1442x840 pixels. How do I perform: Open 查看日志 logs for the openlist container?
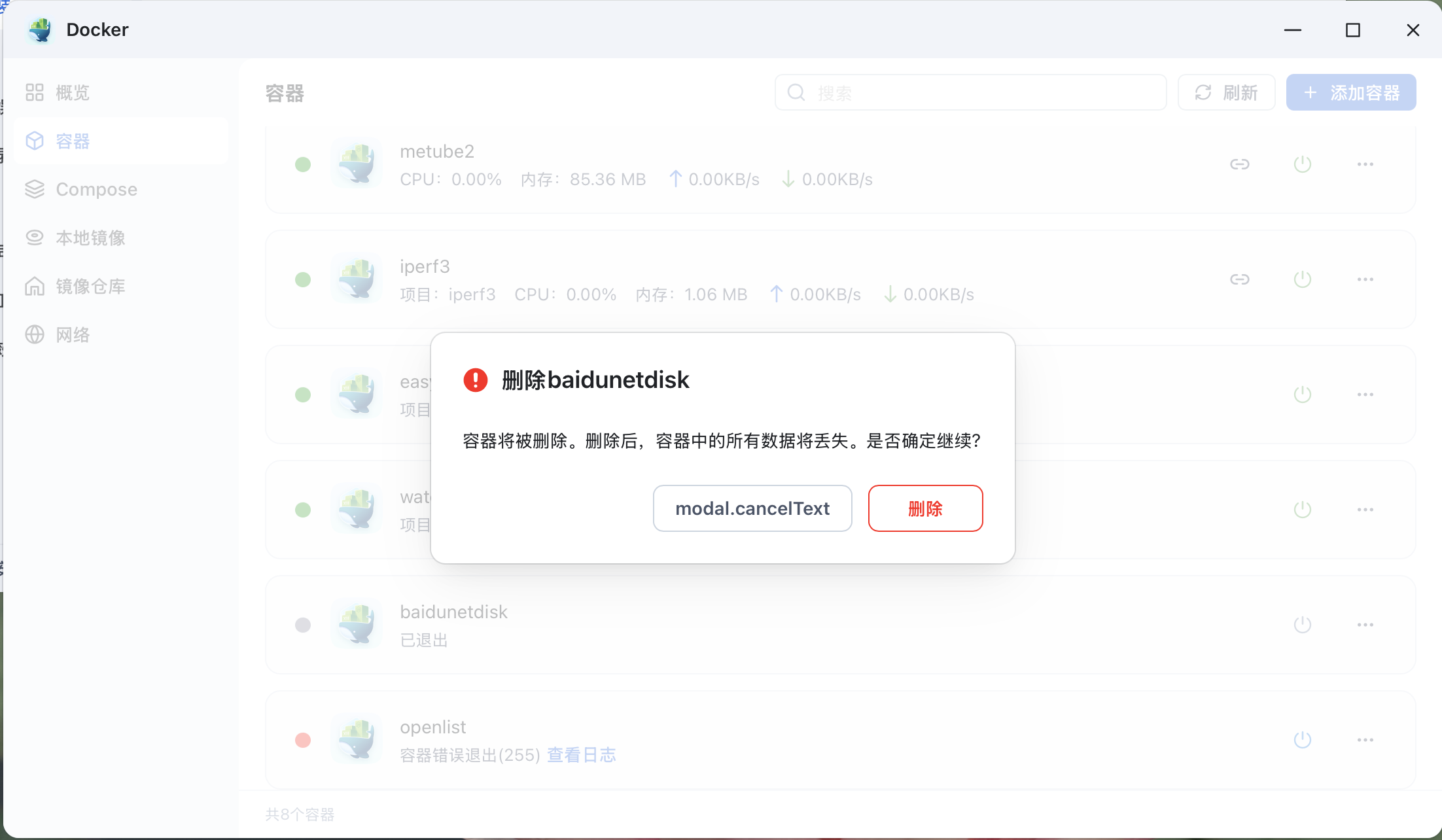[581, 754]
